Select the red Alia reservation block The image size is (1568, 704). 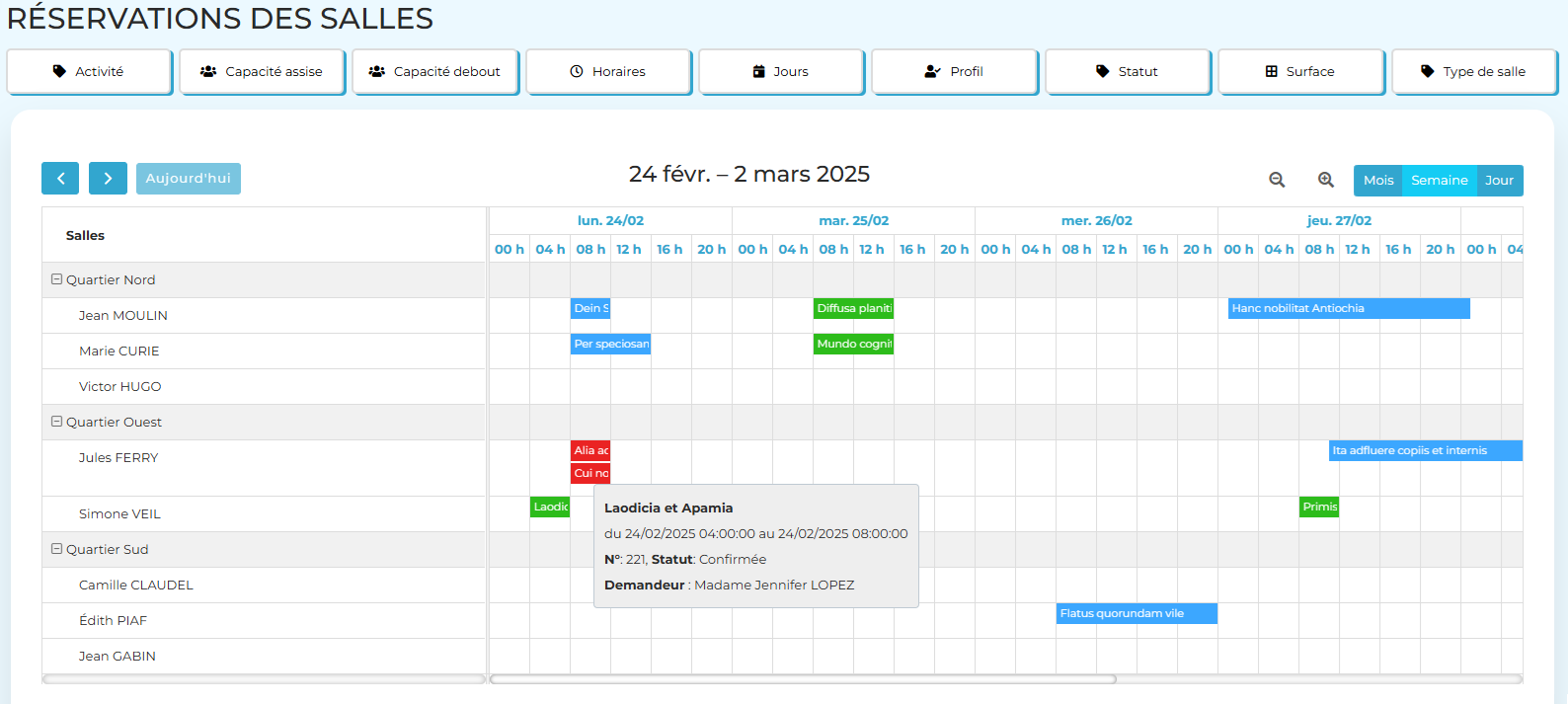[x=590, y=450]
